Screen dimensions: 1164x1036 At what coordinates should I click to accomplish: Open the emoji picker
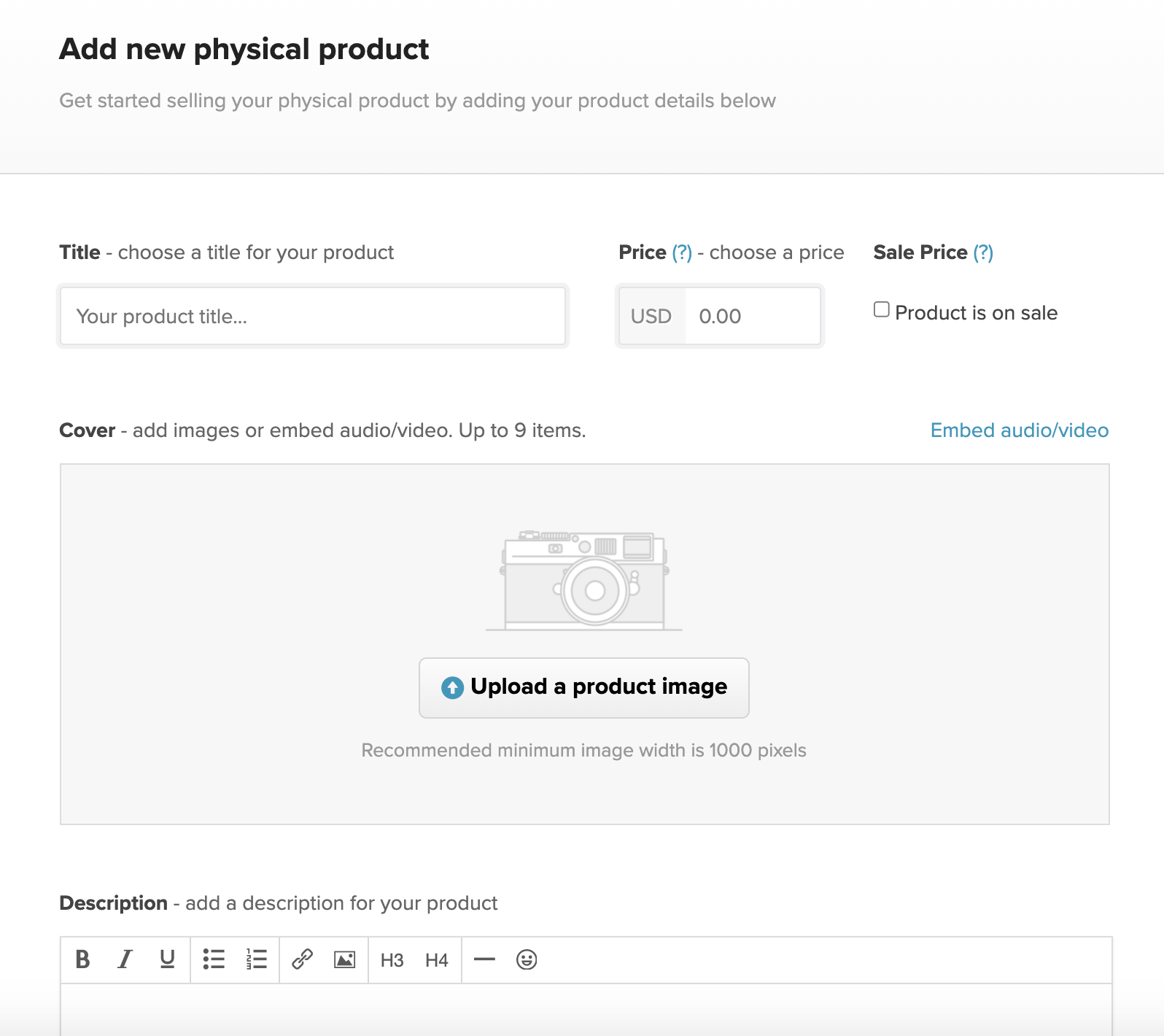pos(527,959)
